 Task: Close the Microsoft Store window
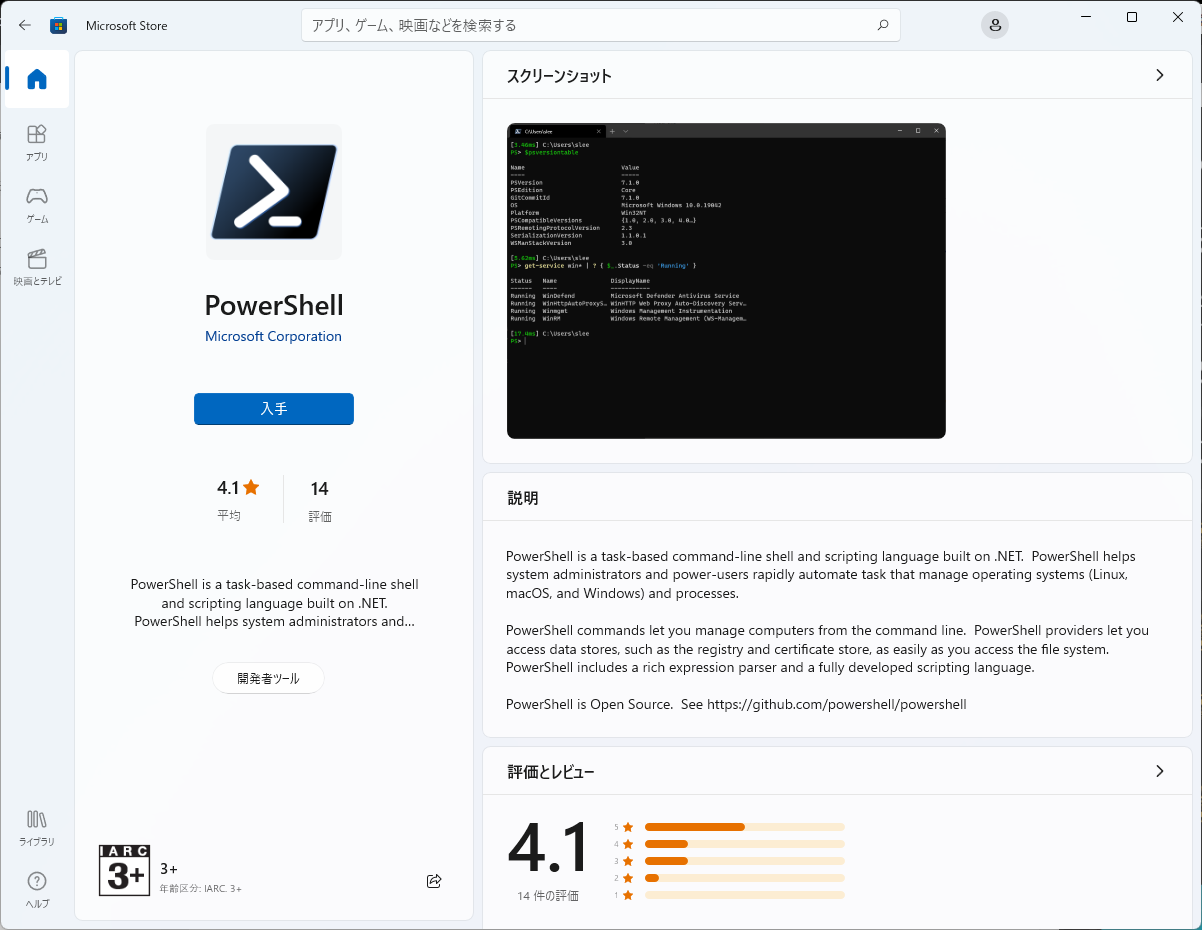[x=1178, y=17]
